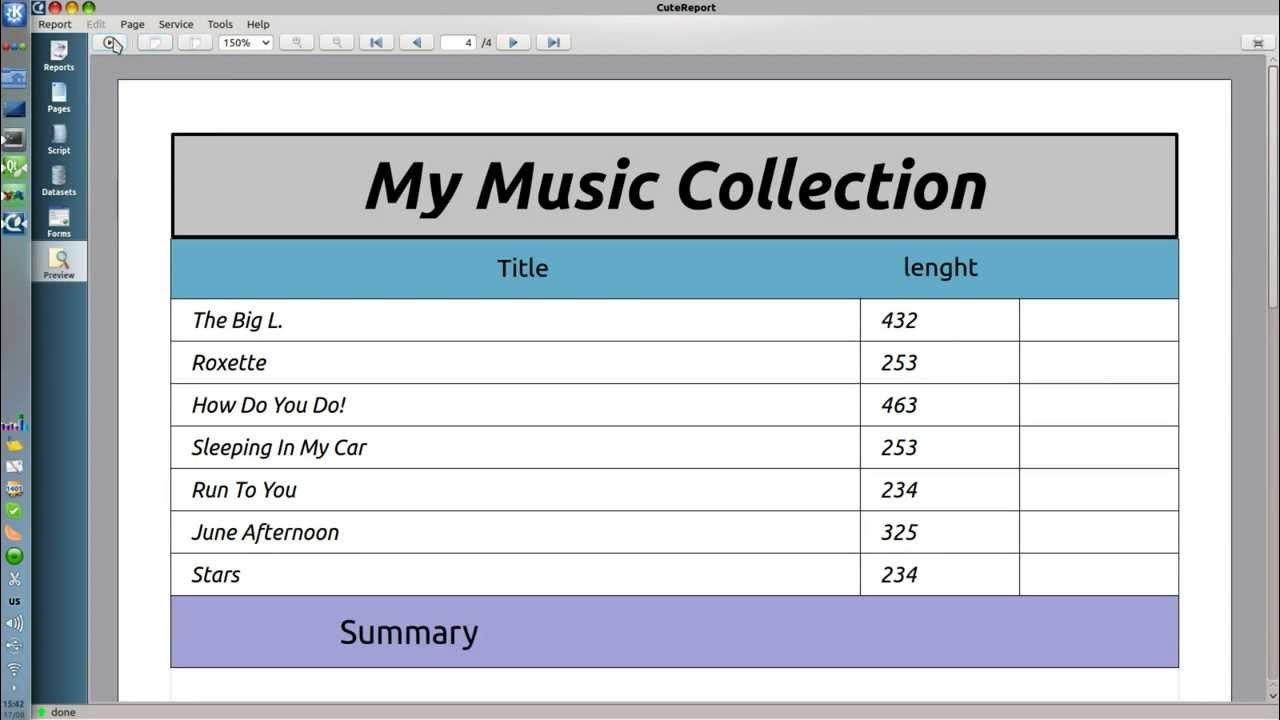Image resolution: width=1280 pixels, height=720 pixels.
Task: Select the 'How Do You Do!' title cell
Action: [515, 405]
